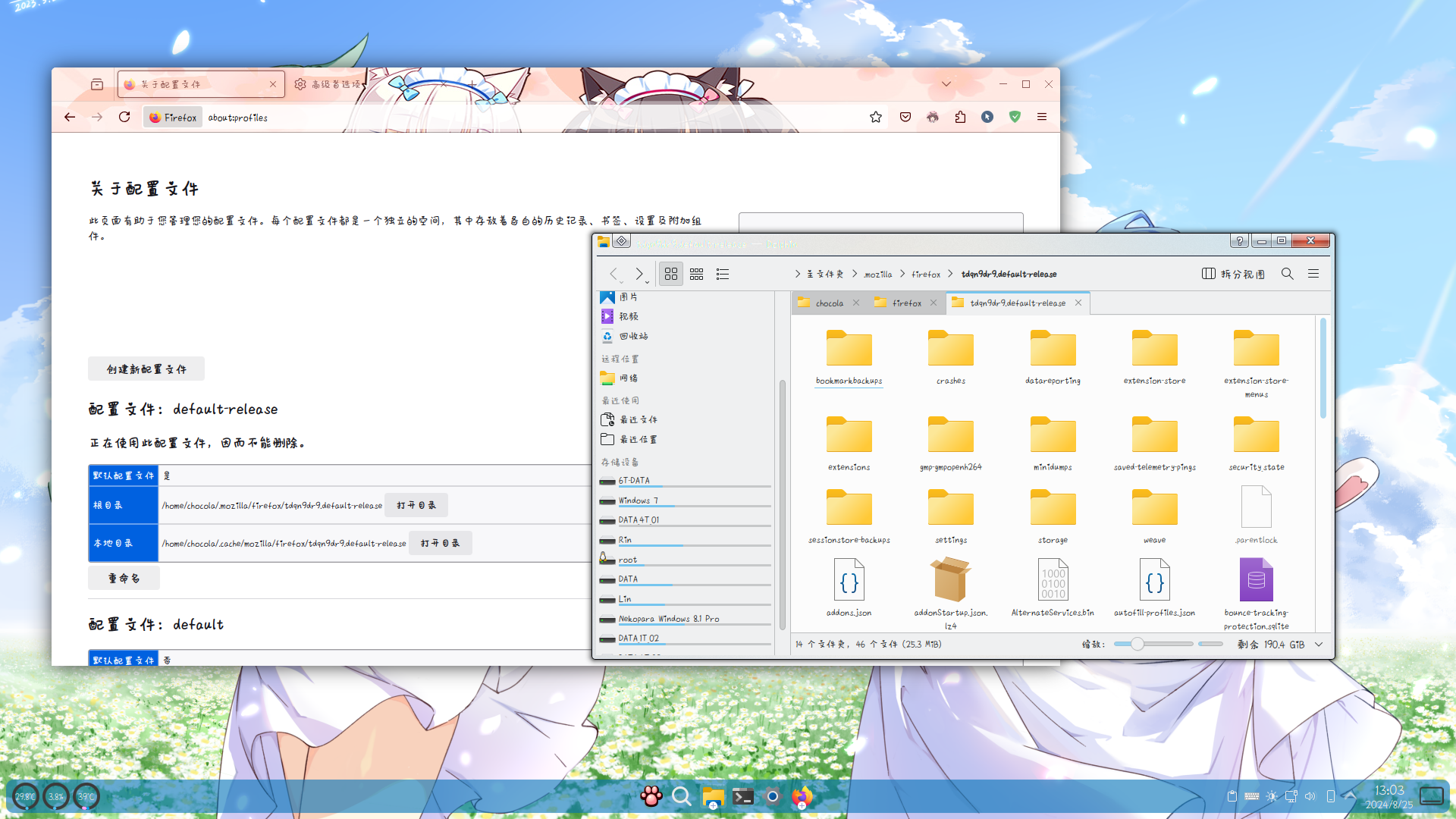Screen dimensions: 1456x819
Task: Open the Firefox extensions puzzle icon
Action: (960, 117)
